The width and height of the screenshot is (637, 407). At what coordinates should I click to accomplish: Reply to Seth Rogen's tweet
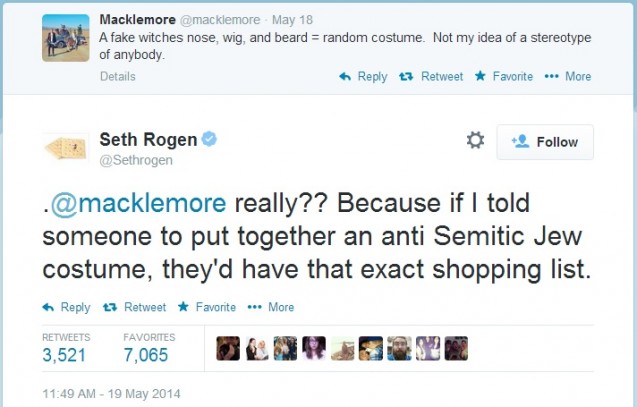67,307
